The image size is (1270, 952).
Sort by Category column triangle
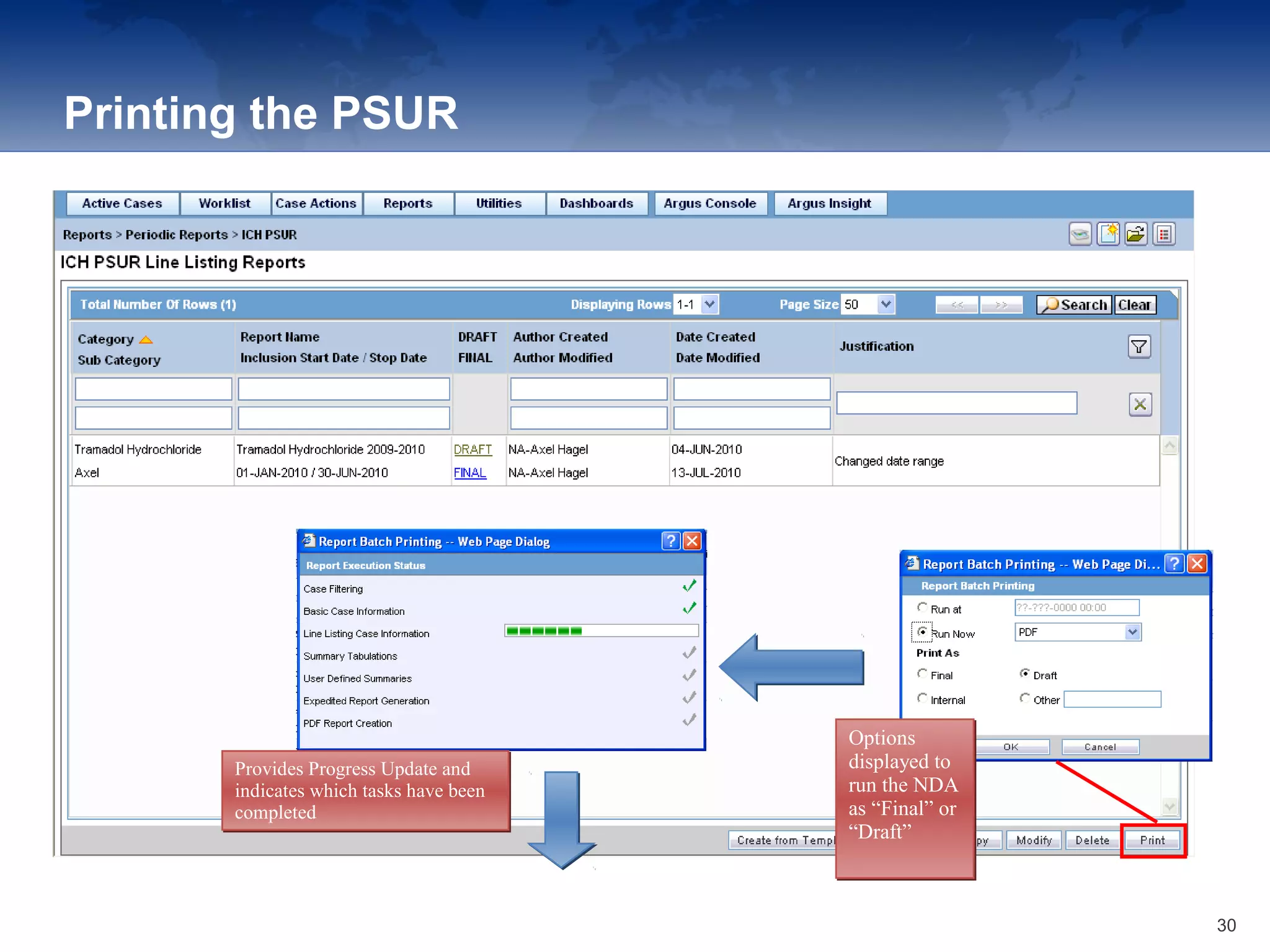pyautogui.click(x=146, y=340)
